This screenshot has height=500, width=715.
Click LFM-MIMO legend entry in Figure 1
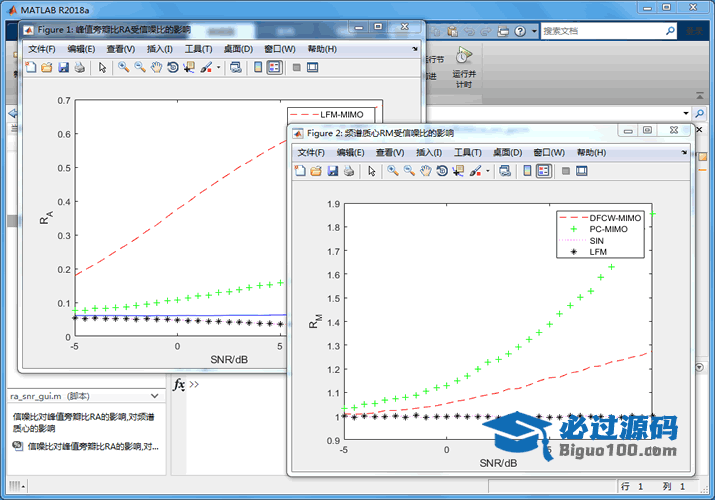(x=326, y=114)
